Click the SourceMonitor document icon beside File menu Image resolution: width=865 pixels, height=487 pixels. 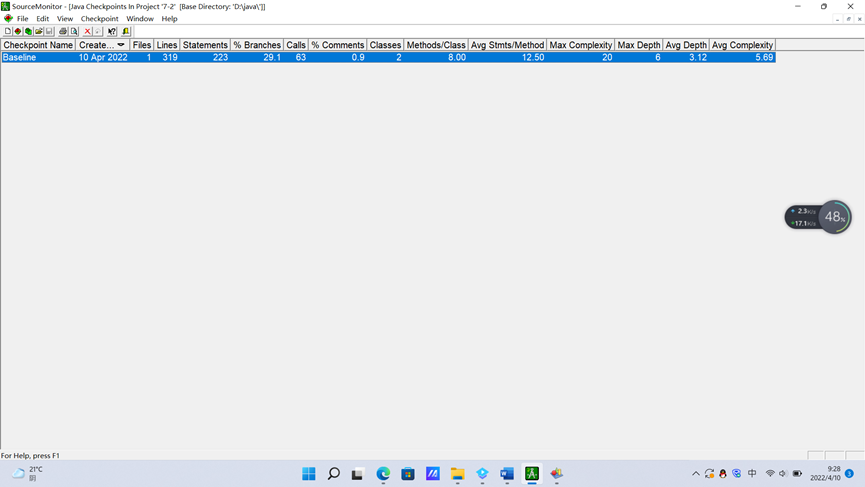[x=8, y=18]
